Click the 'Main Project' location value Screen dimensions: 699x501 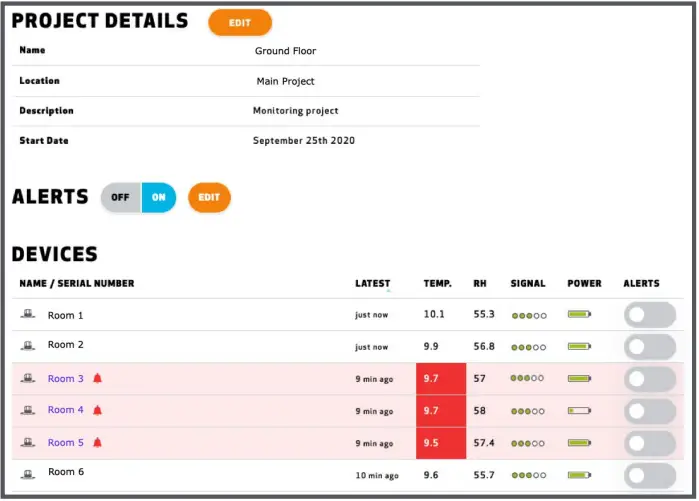point(285,81)
